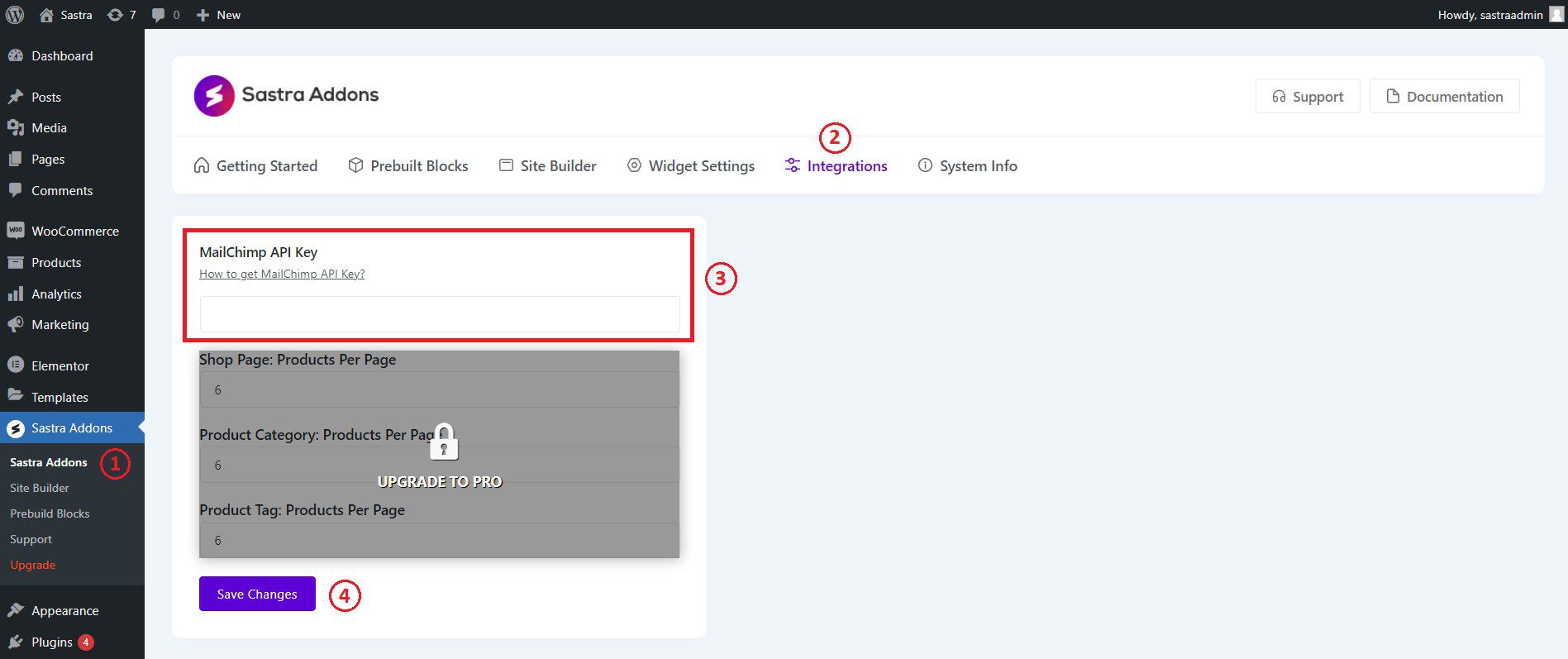Open the Site Builder tab
Image resolution: width=1568 pixels, height=659 pixels.
tap(547, 165)
